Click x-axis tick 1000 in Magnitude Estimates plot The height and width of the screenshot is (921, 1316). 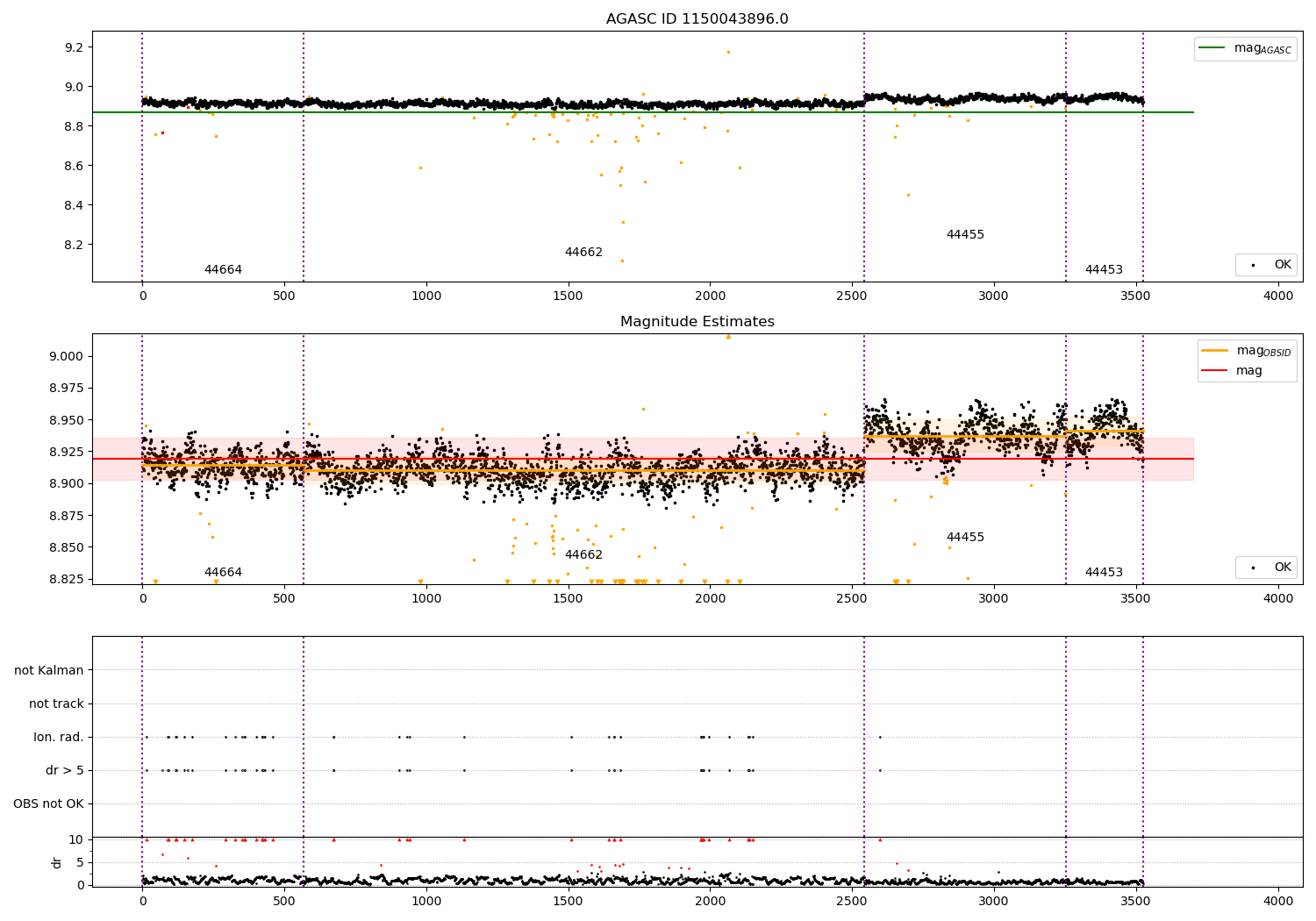426,599
